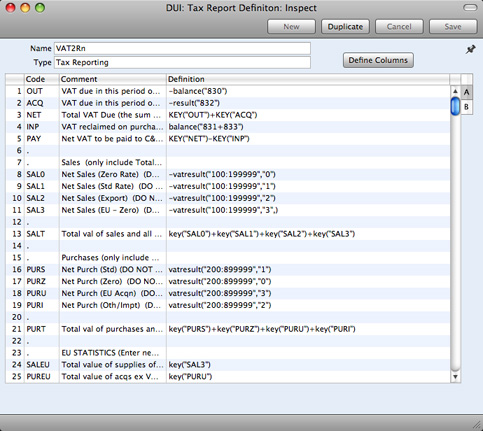Click the Cancel button
The height and width of the screenshot is (431, 483).
coord(399,27)
